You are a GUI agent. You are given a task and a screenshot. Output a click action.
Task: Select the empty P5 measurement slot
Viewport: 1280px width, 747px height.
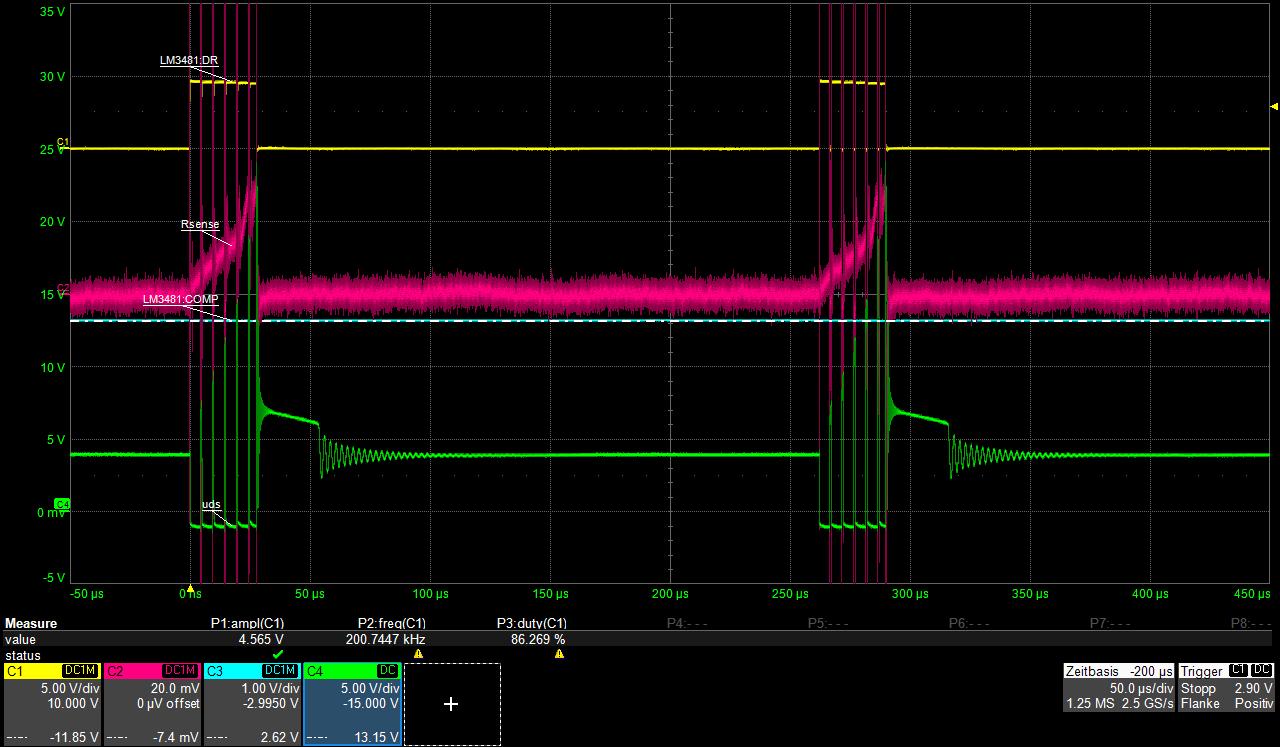[x=828, y=623]
